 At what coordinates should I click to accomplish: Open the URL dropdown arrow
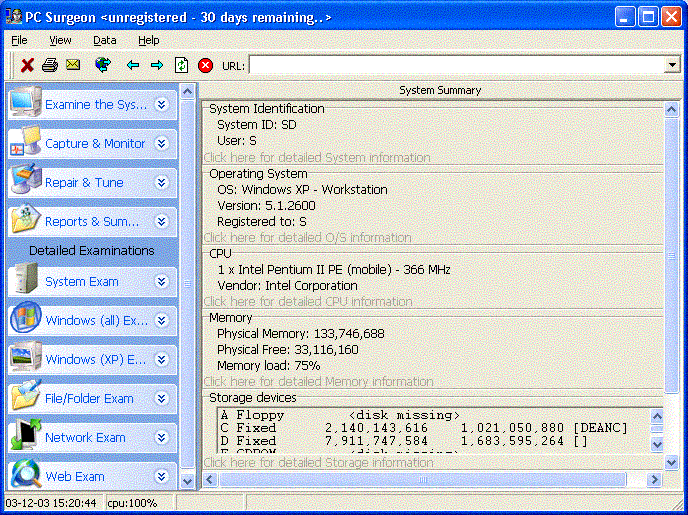point(672,65)
